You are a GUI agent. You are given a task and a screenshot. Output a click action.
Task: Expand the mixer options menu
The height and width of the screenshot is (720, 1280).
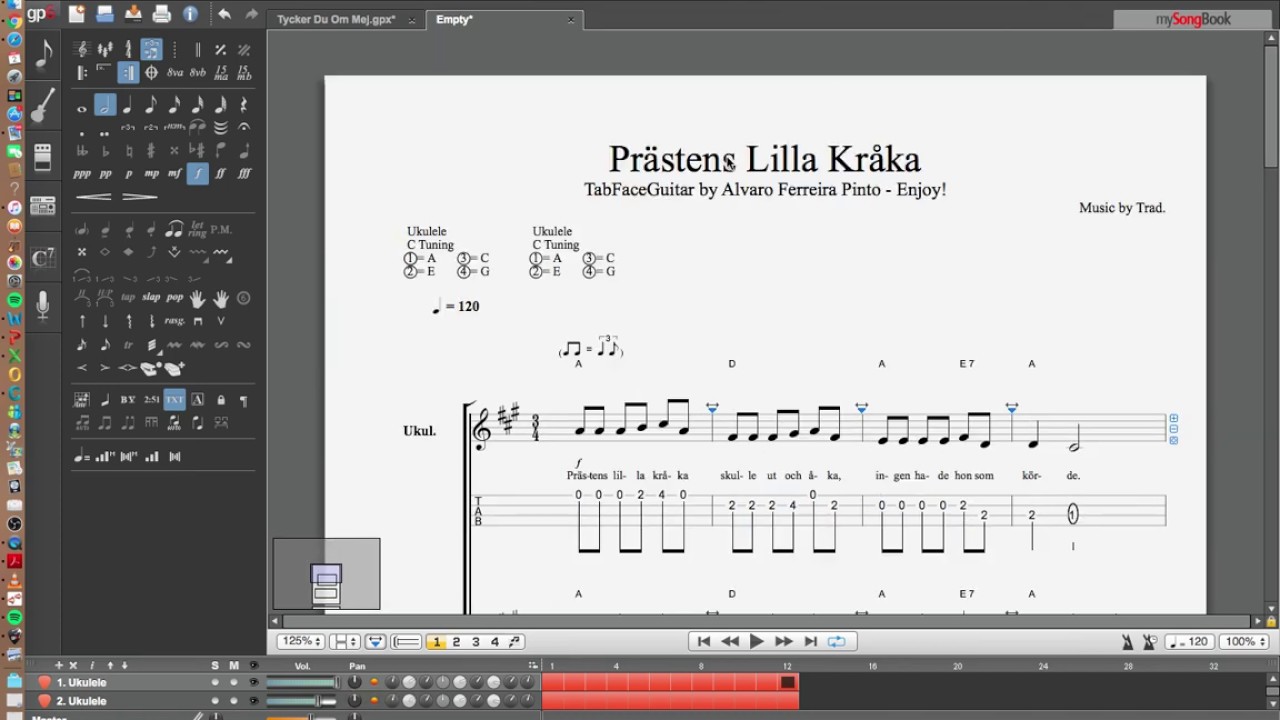[533, 665]
